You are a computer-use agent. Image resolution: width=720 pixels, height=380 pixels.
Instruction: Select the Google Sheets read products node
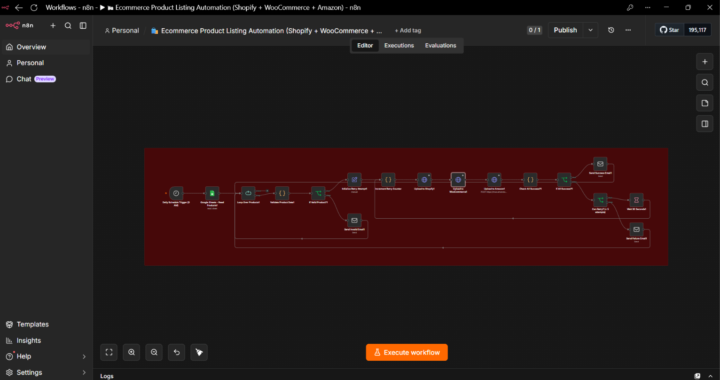(212, 193)
